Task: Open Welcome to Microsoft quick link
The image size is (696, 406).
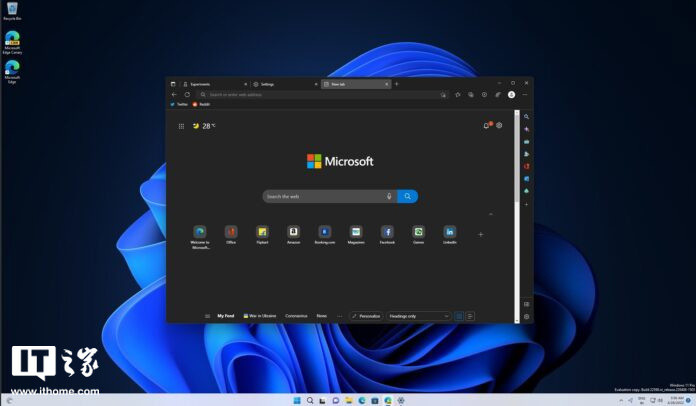Action: tap(200, 237)
